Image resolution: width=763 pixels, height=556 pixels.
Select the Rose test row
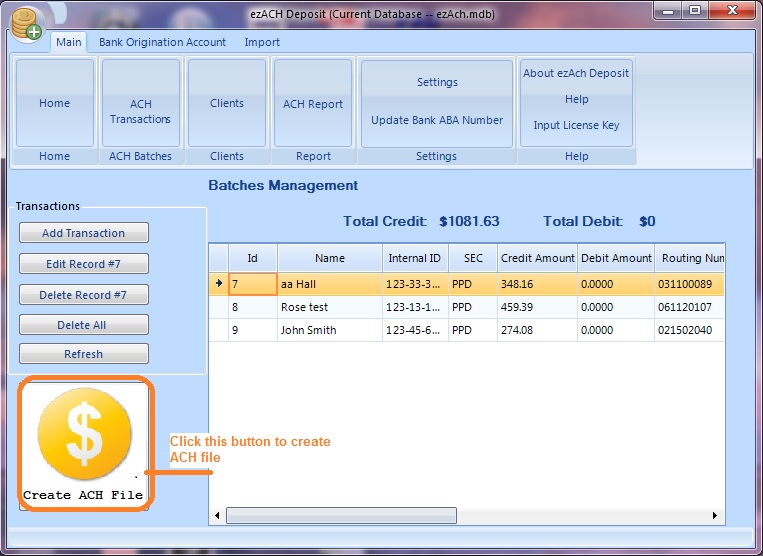click(328, 308)
